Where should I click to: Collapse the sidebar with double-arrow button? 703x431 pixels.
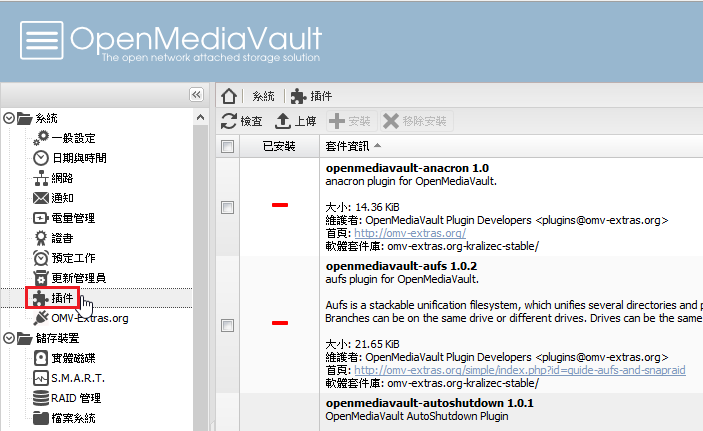pyautogui.click(x=196, y=95)
